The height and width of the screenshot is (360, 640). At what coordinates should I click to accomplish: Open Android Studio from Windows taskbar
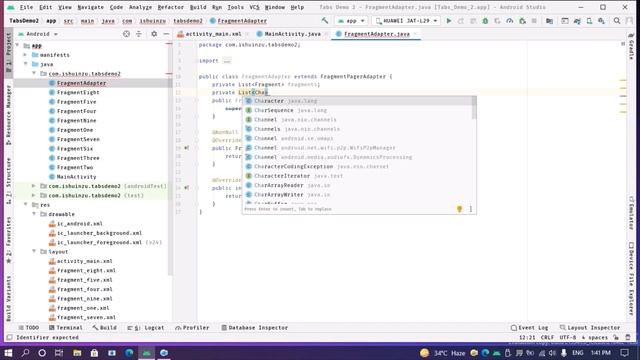147,353
